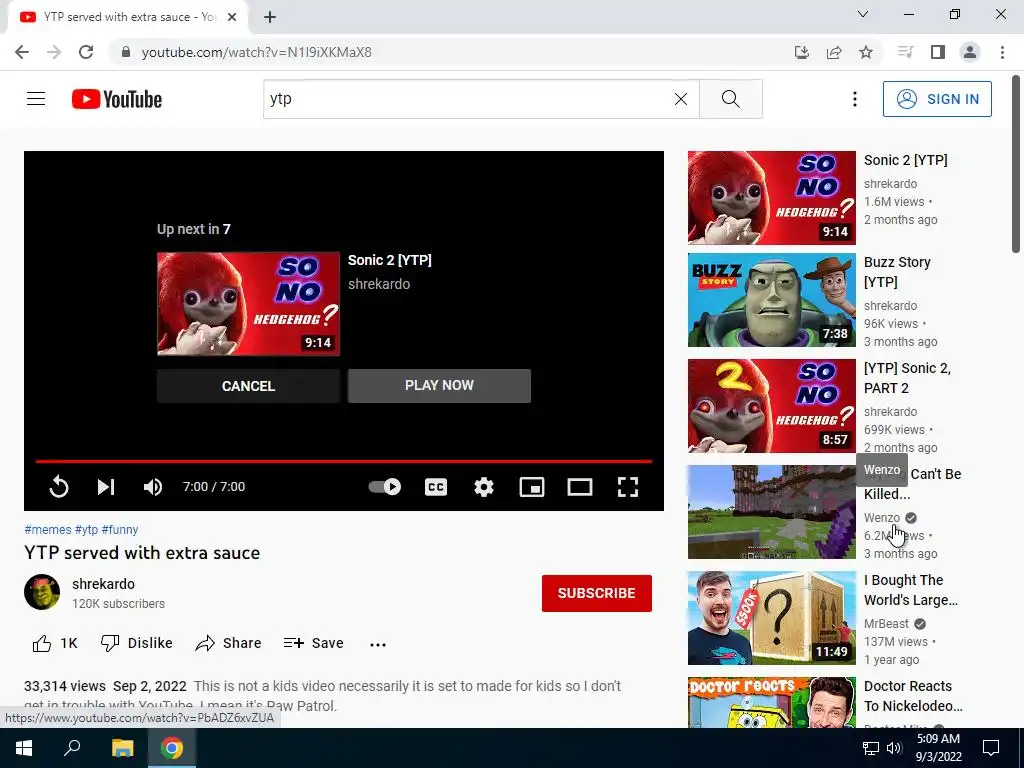Screen dimensions: 1024x768
Task: Share this page from address bar
Action: click(834, 52)
